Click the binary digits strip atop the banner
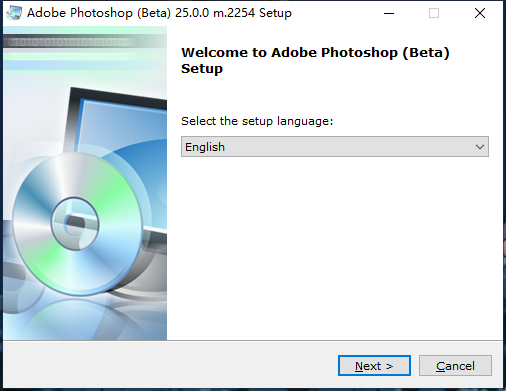This screenshot has height=391, width=506. (72, 42)
